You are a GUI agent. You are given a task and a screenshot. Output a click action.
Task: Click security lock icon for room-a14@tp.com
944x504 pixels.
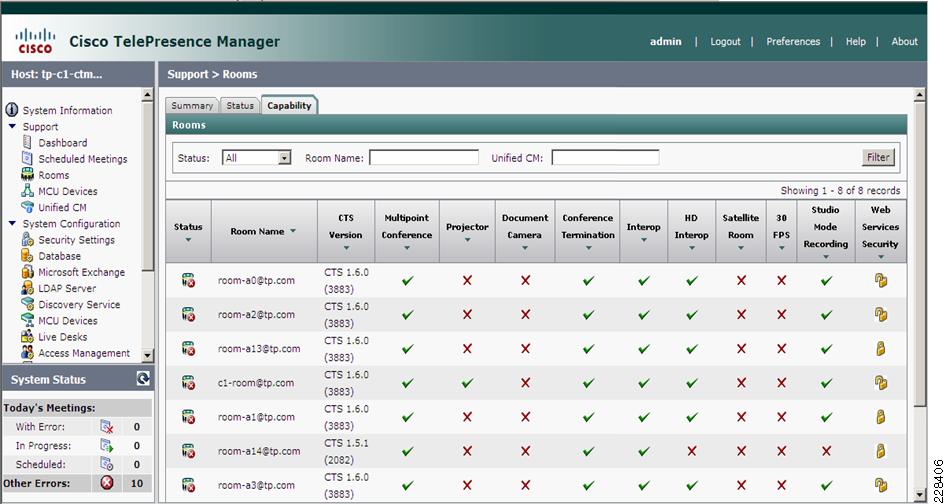point(881,450)
